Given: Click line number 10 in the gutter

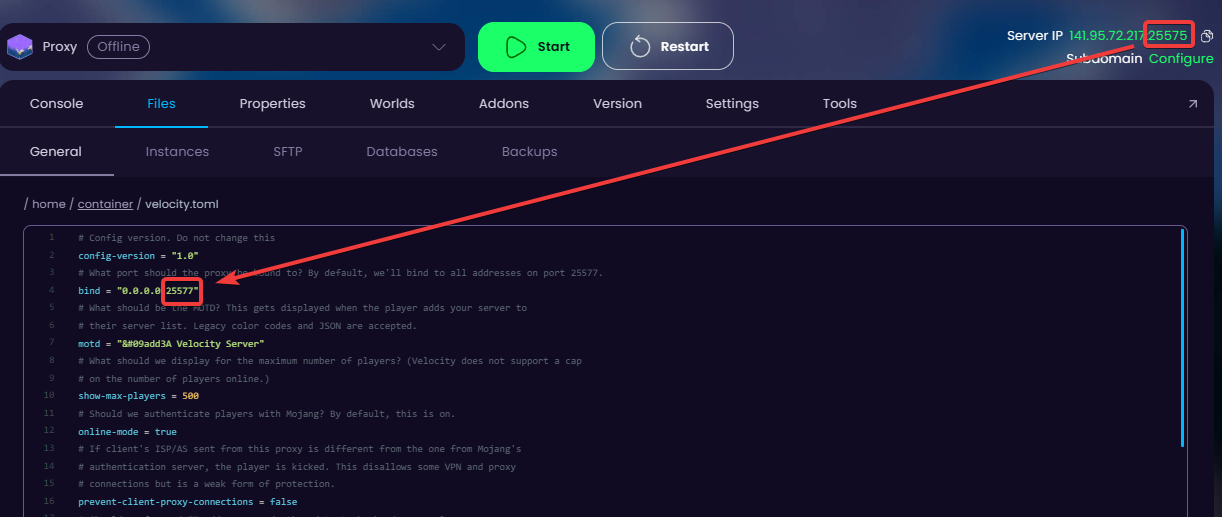Looking at the screenshot, I should point(49,396).
